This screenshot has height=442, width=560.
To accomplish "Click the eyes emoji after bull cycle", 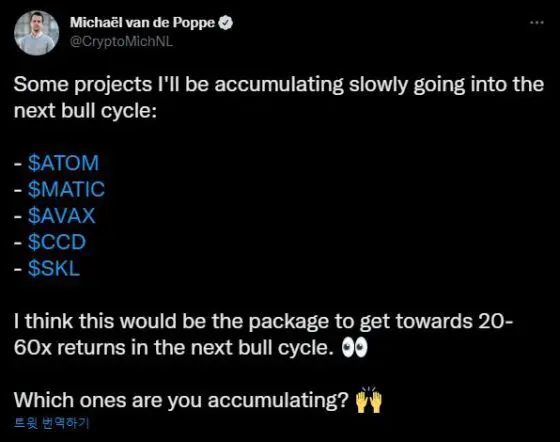I will [x=355, y=347].
